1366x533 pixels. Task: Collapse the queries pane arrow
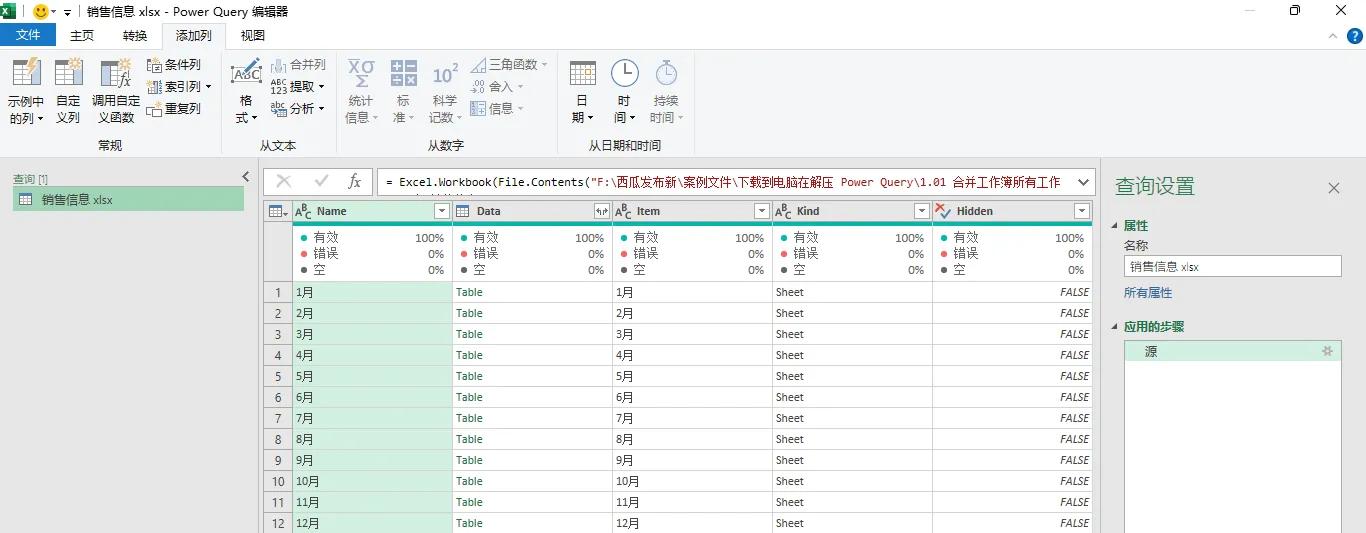[x=246, y=177]
